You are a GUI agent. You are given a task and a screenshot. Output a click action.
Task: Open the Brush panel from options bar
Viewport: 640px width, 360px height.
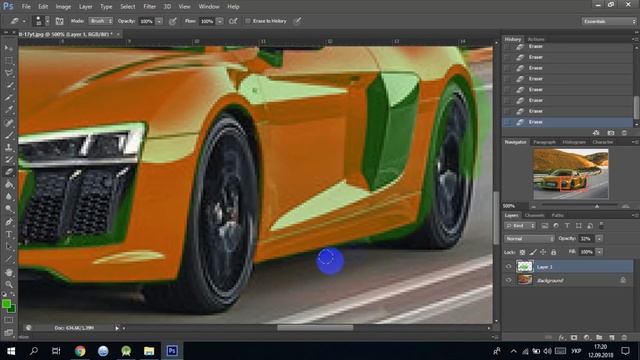pos(60,21)
